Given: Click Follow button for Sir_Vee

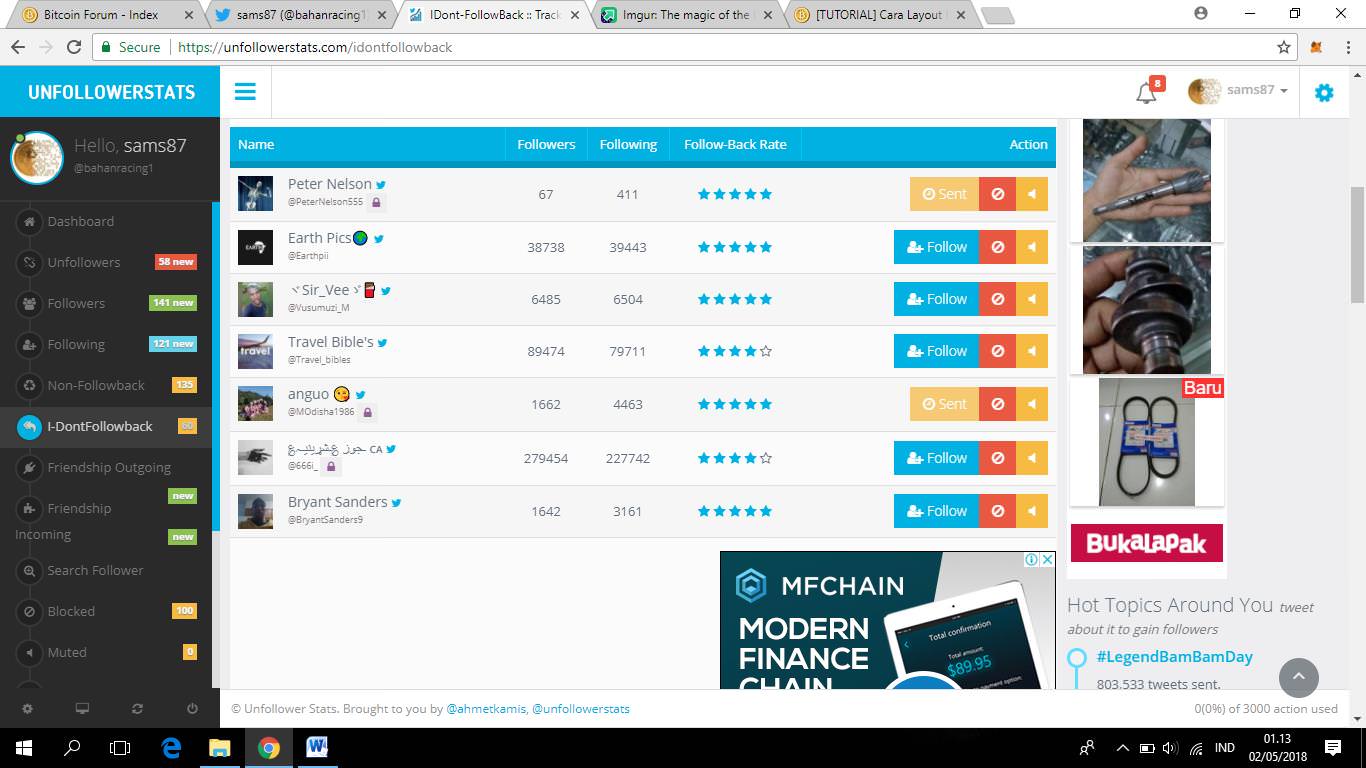Looking at the screenshot, I should [x=936, y=299].
